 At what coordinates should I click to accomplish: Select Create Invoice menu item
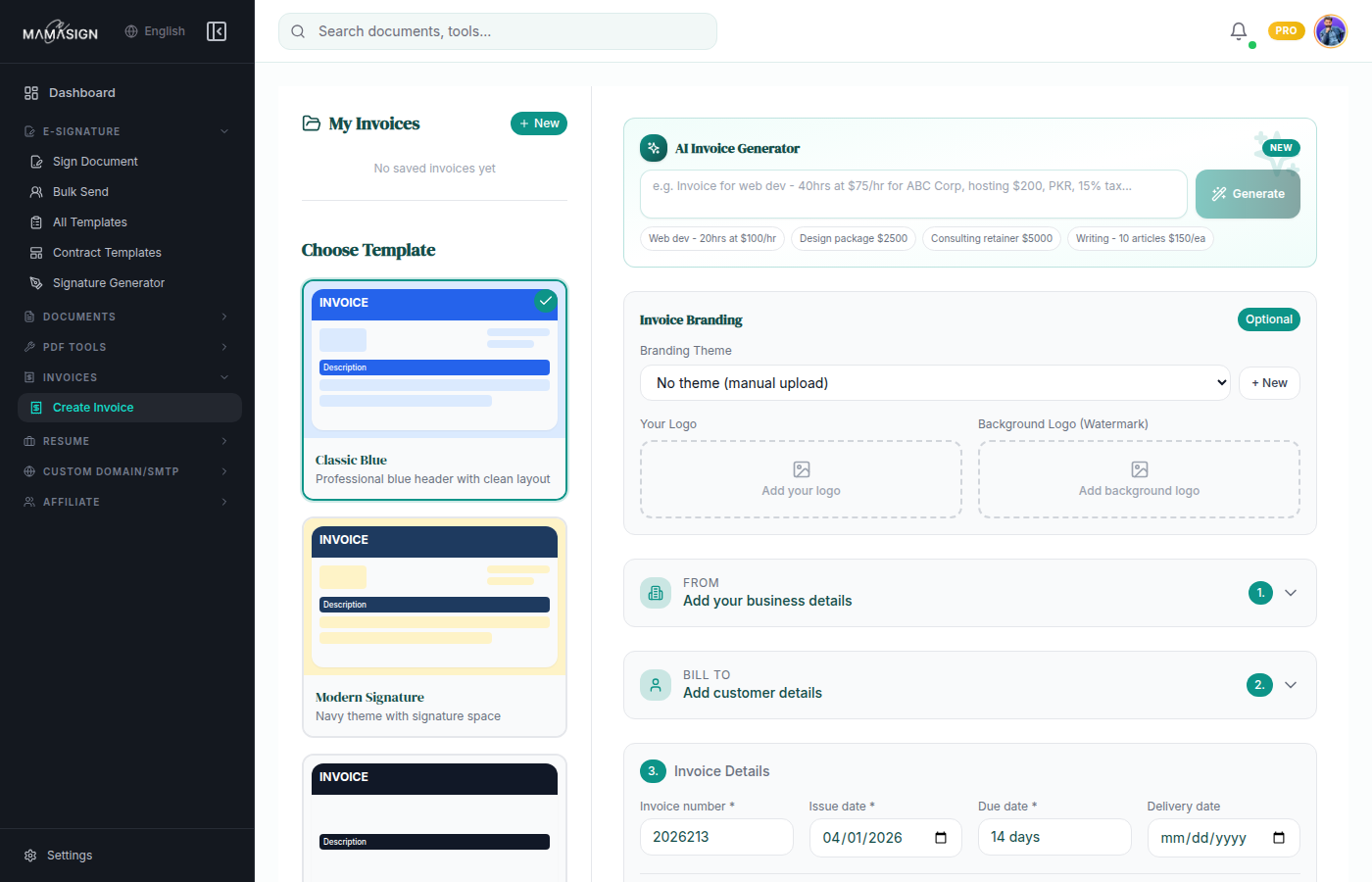(129, 408)
